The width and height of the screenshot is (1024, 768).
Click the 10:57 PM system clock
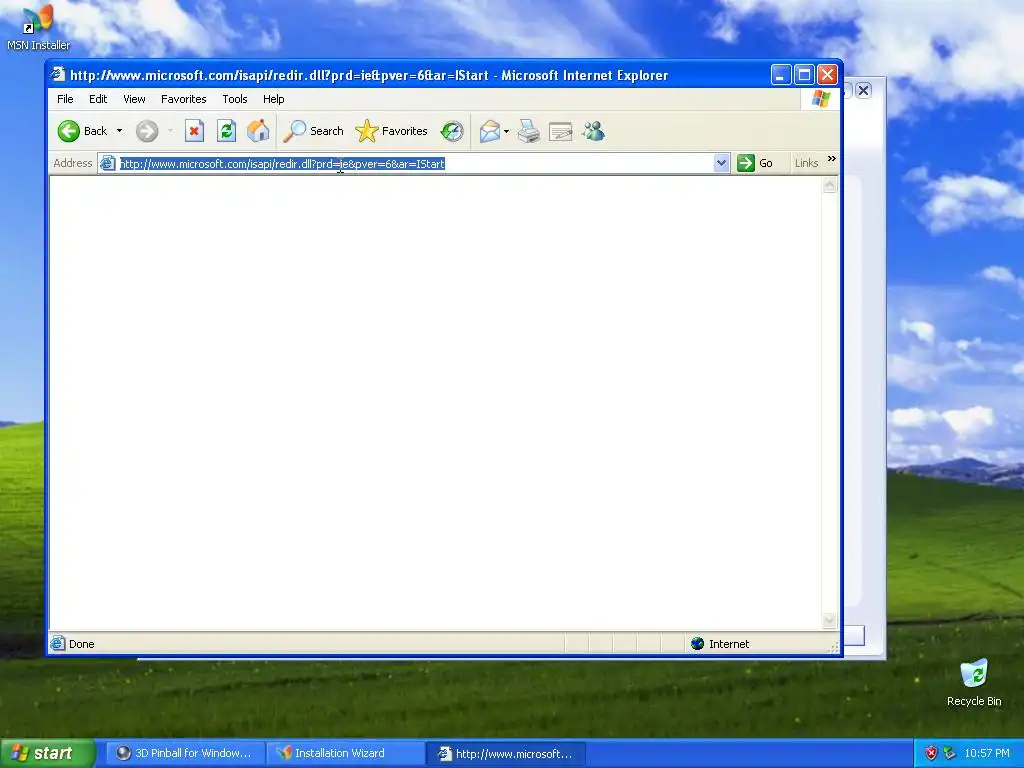(x=987, y=754)
